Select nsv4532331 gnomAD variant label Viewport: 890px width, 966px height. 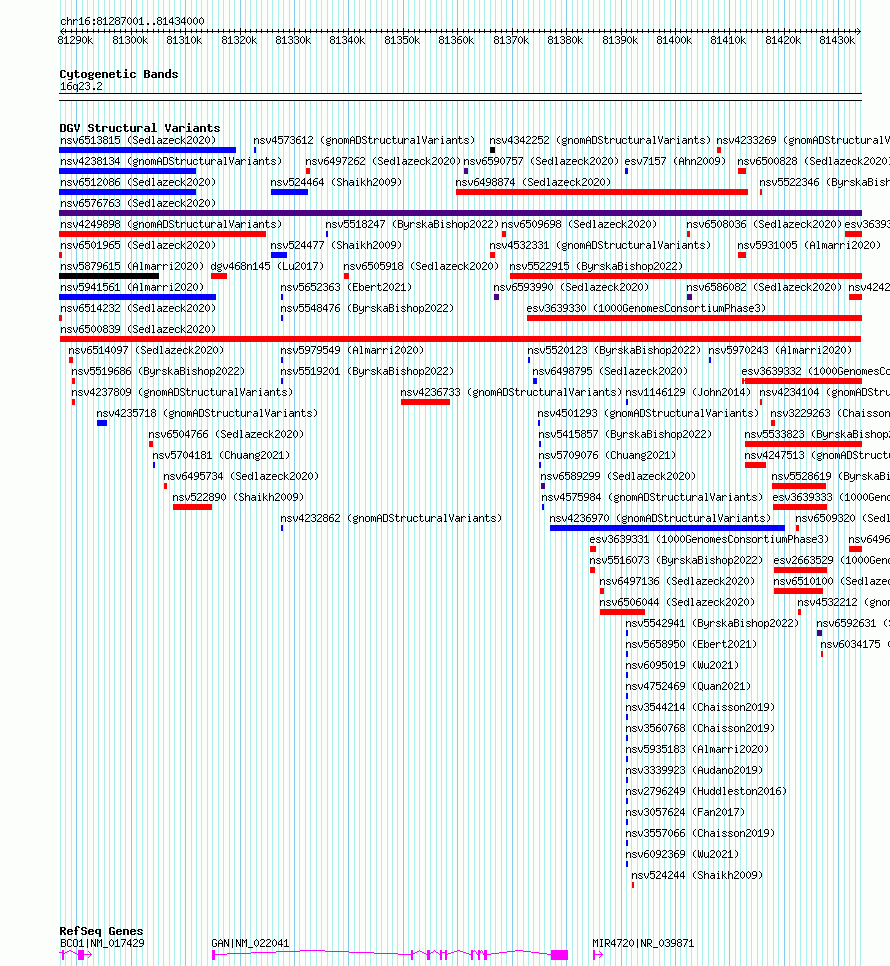[x=600, y=245]
